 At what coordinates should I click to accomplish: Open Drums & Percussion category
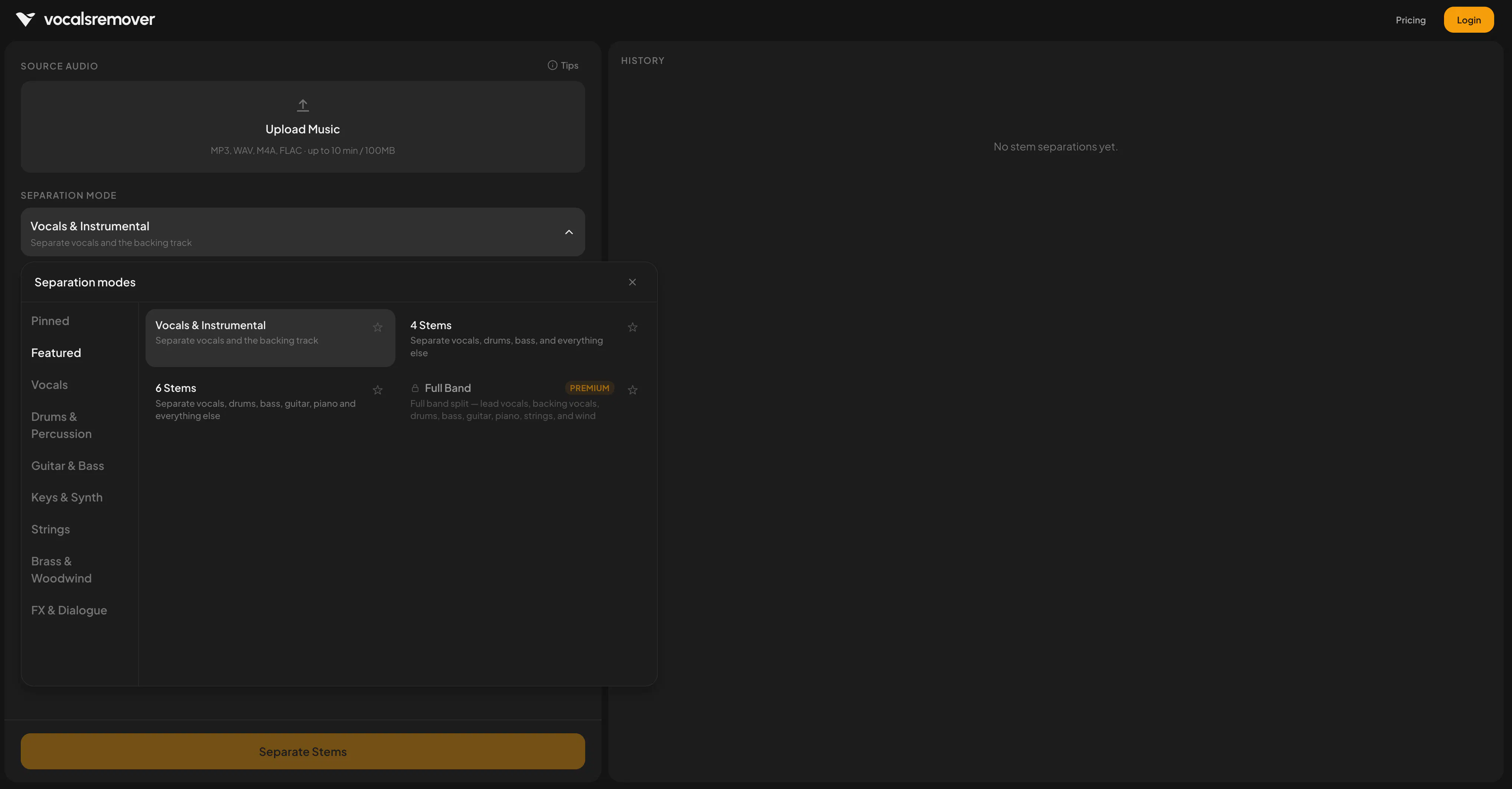click(x=61, y=425)
